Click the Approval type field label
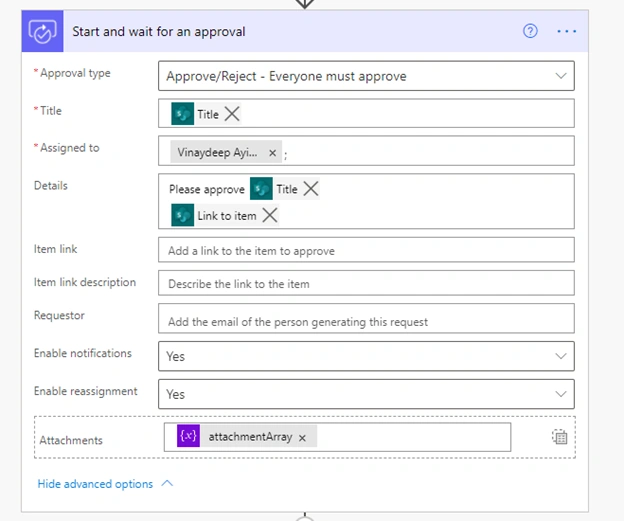624x521 pixels. pyautogui.click(x=75, y=73)
